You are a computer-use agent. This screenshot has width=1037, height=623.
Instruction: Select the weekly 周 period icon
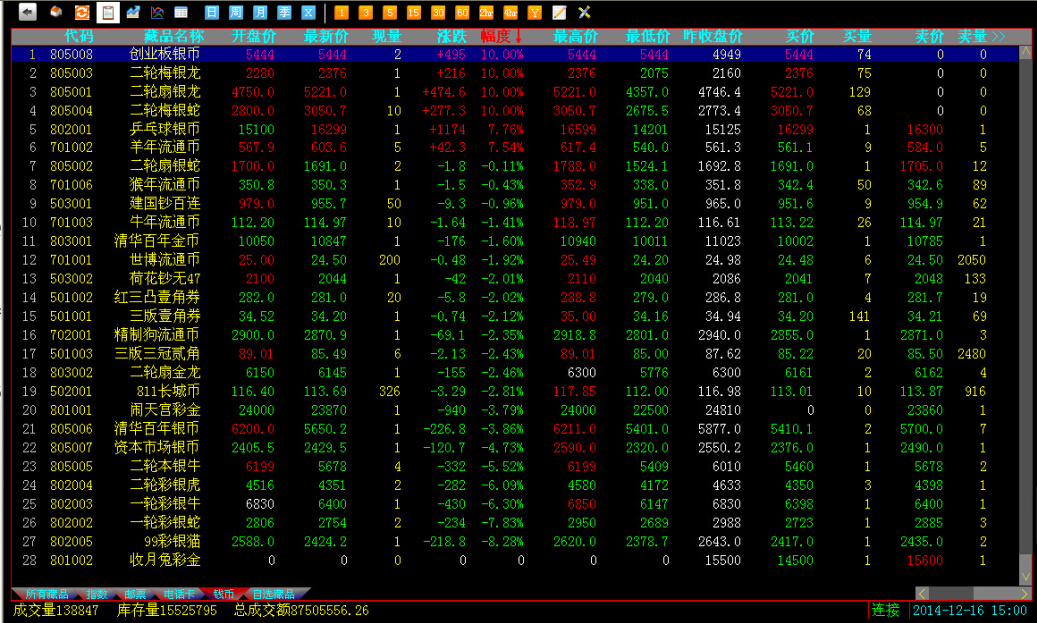tap(236, 12)
